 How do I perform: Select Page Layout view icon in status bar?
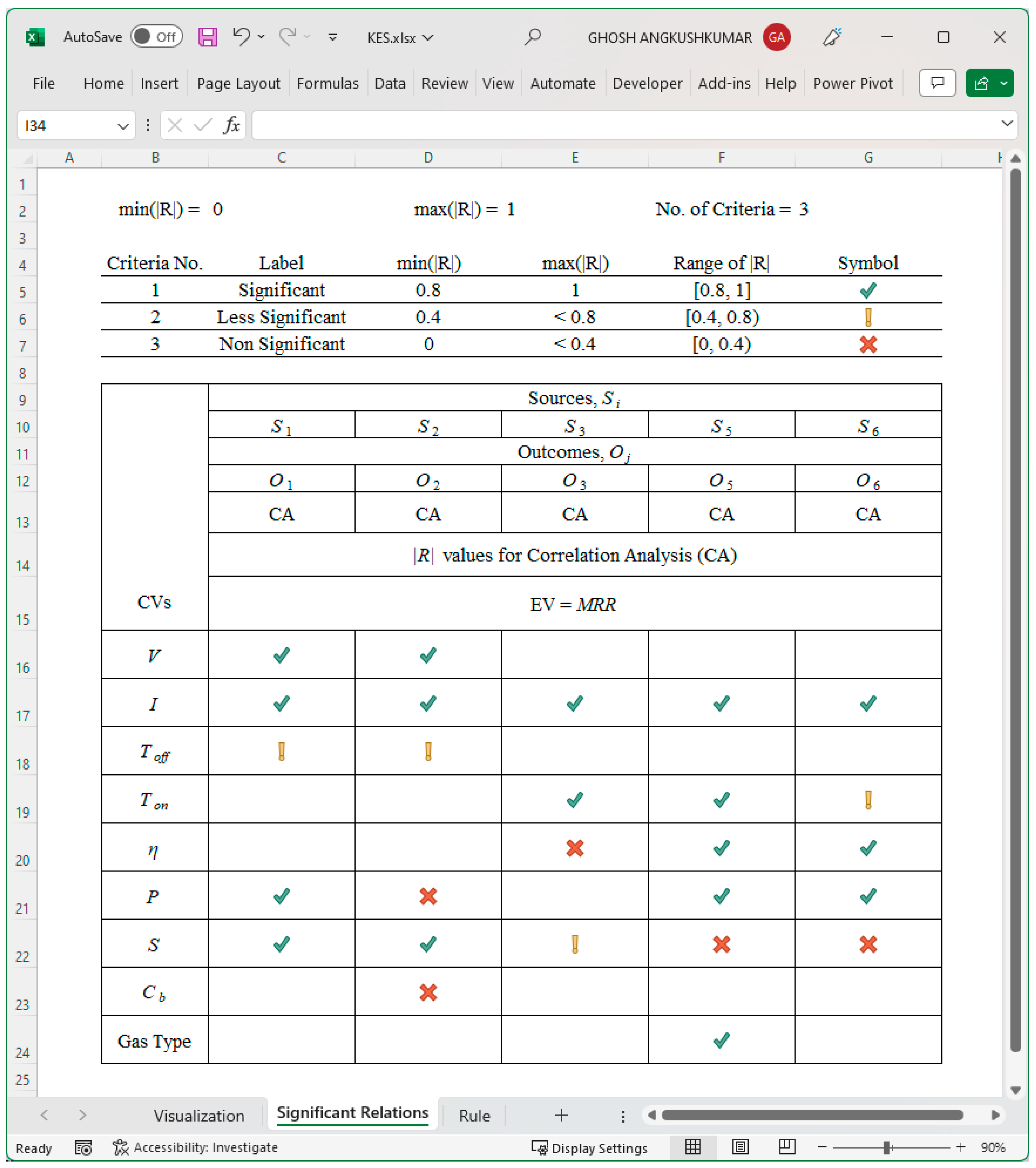pyautogui.click(x=740, y=1147)
